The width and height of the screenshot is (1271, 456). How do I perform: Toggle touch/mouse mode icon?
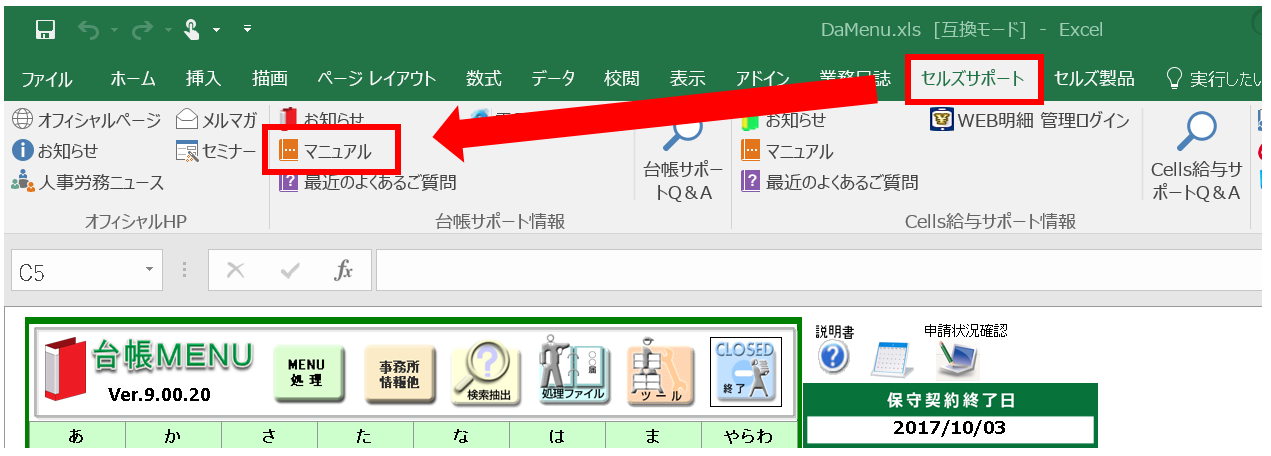193,30
